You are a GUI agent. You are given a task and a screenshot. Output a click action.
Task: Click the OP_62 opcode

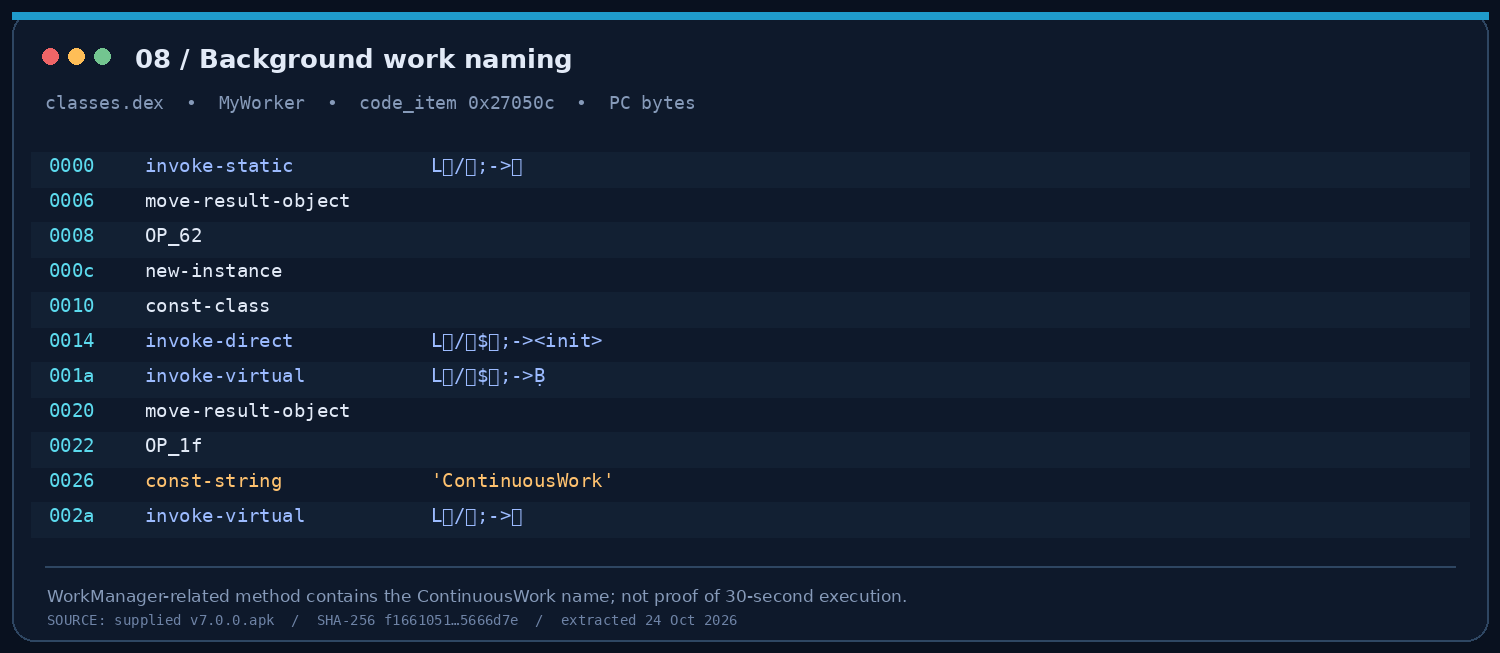tap(174, 236)
